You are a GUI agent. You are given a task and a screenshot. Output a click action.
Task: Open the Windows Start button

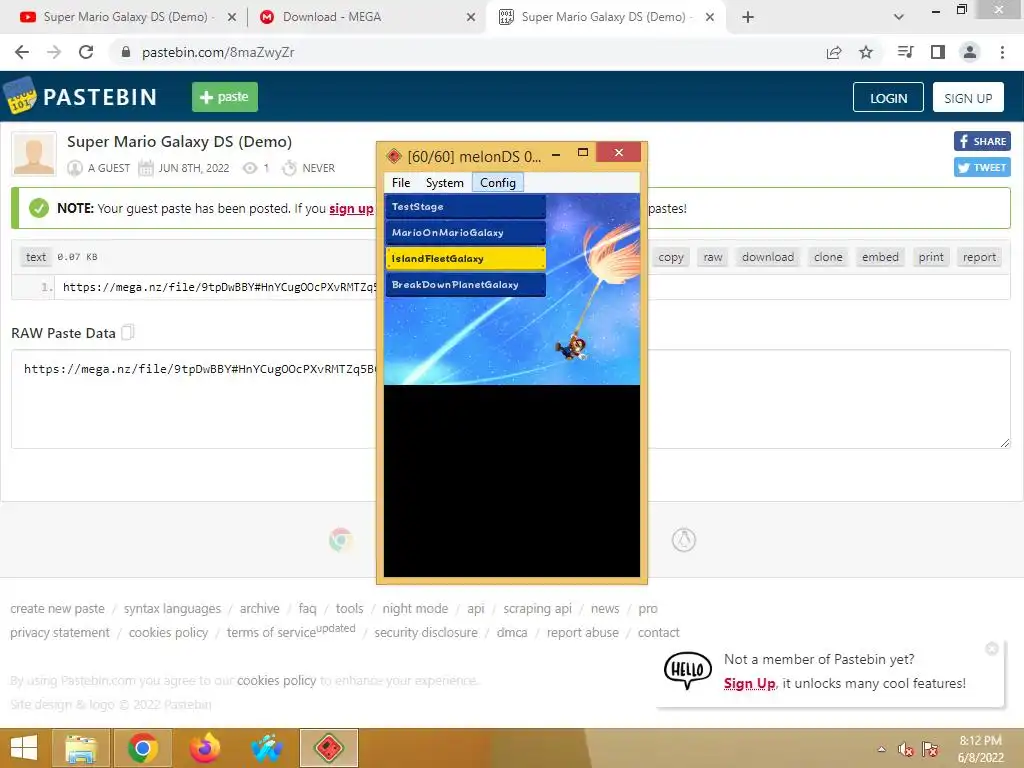coord(24,748)
